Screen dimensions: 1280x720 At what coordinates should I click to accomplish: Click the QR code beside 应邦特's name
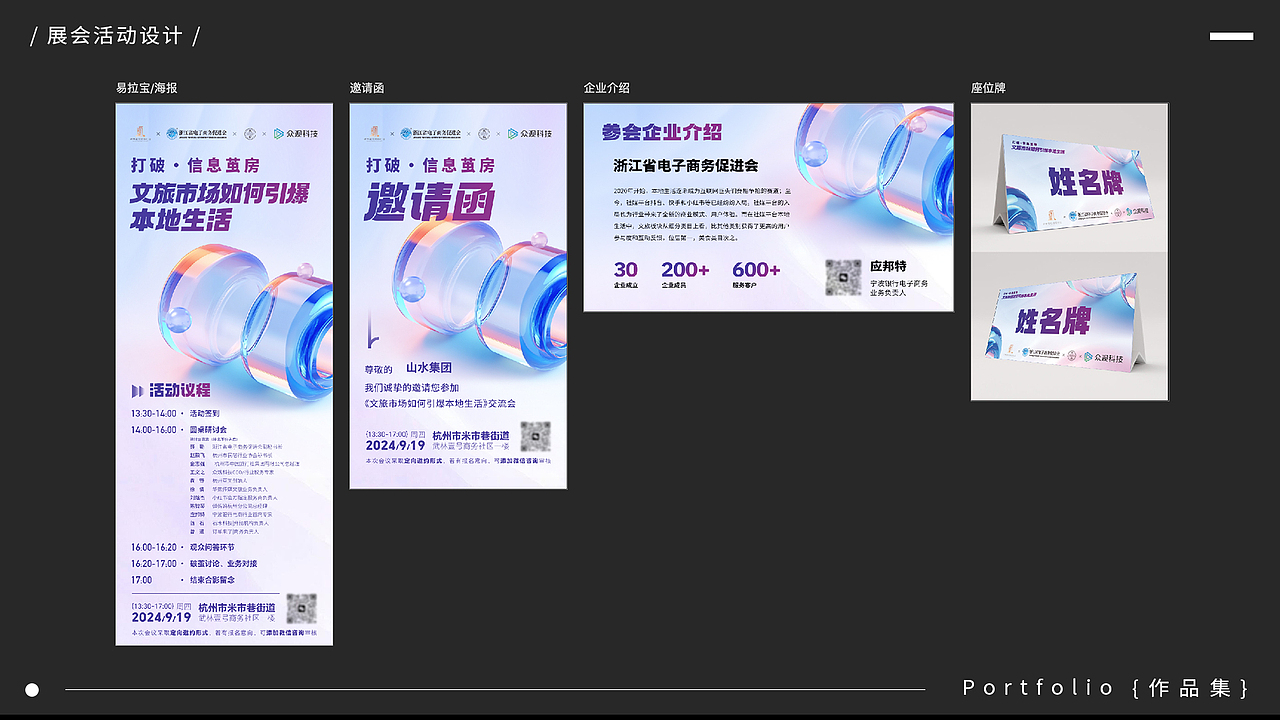click(844, 276)
